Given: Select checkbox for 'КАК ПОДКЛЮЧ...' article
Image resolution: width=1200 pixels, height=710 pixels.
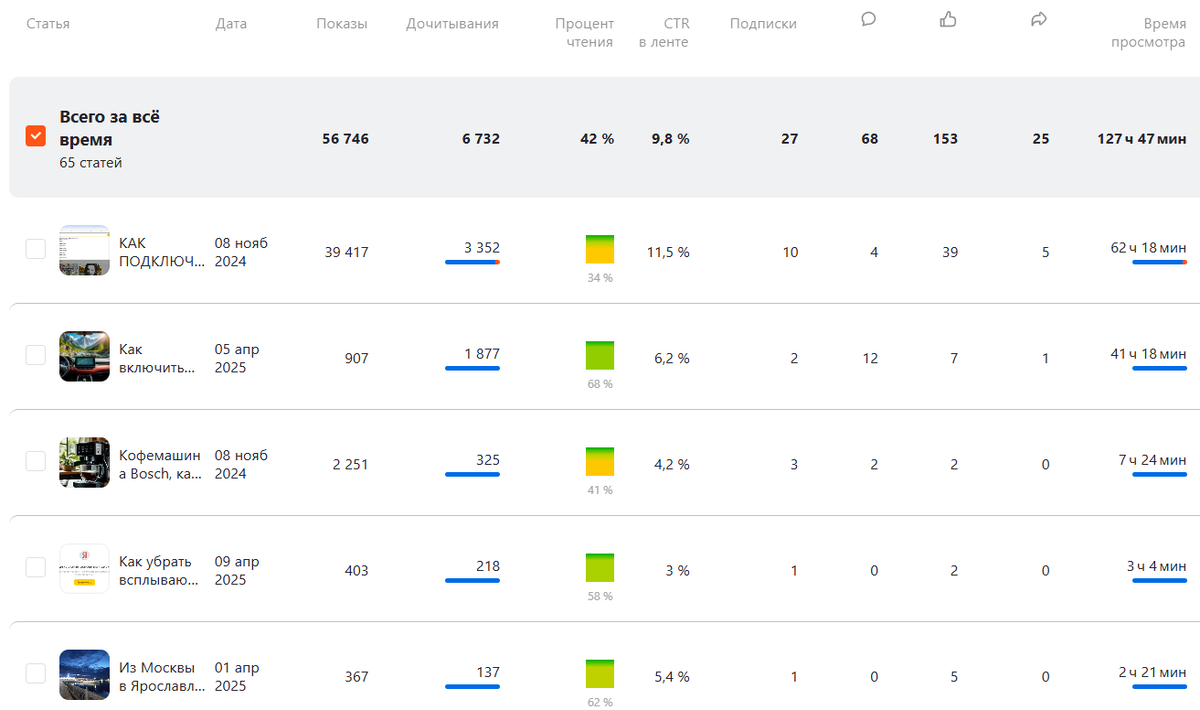Looking at the screenshot, I should pyautogui.click(x=35, y=249).
